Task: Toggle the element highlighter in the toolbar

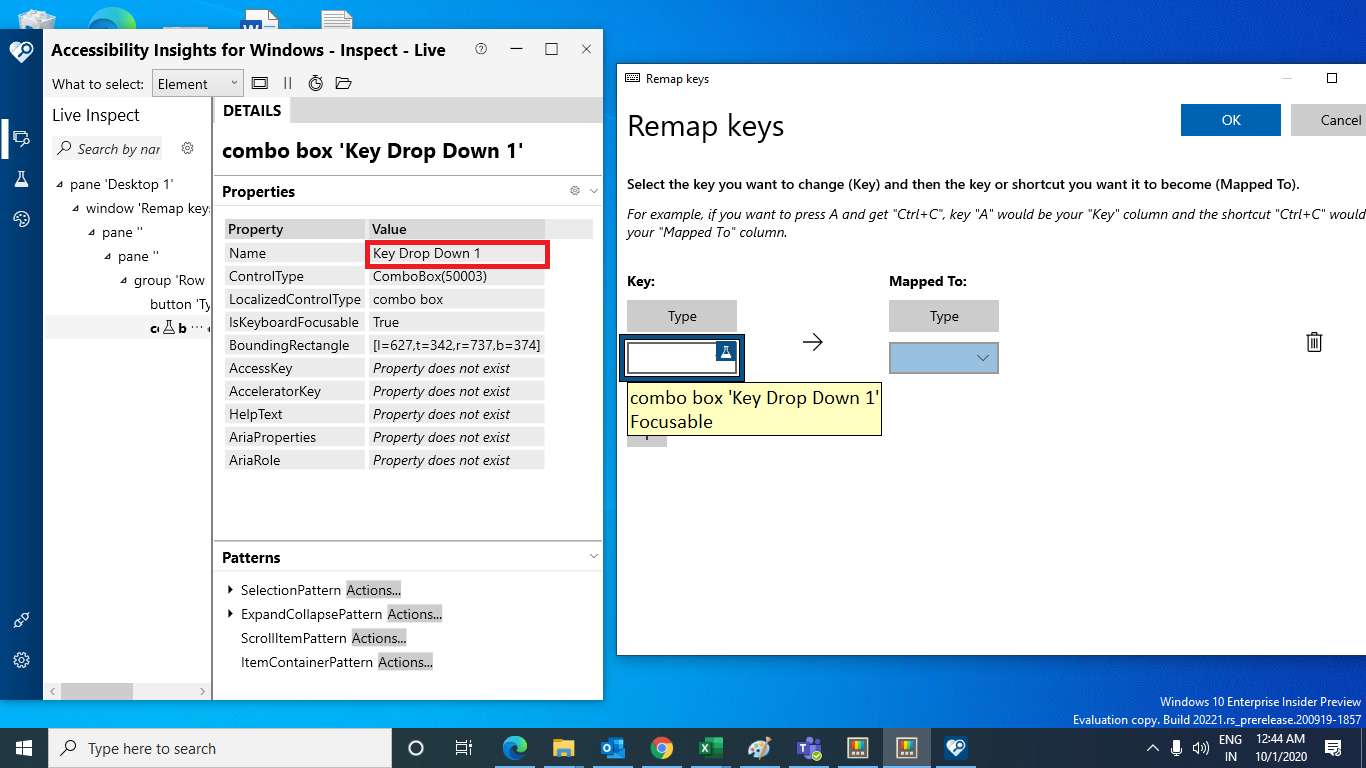Action: [261, 84]
